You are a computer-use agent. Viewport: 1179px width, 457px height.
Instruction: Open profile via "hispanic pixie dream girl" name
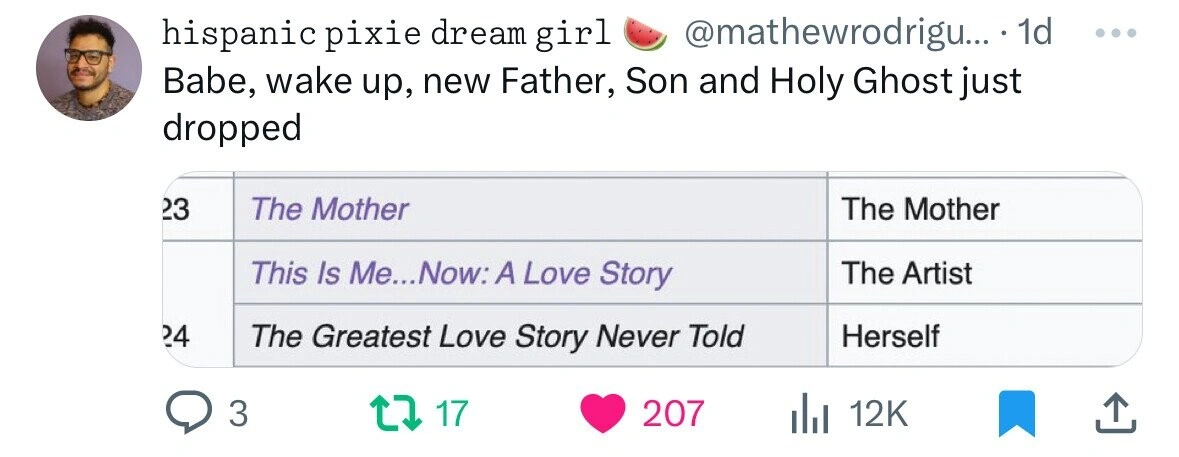coord(386,35)
